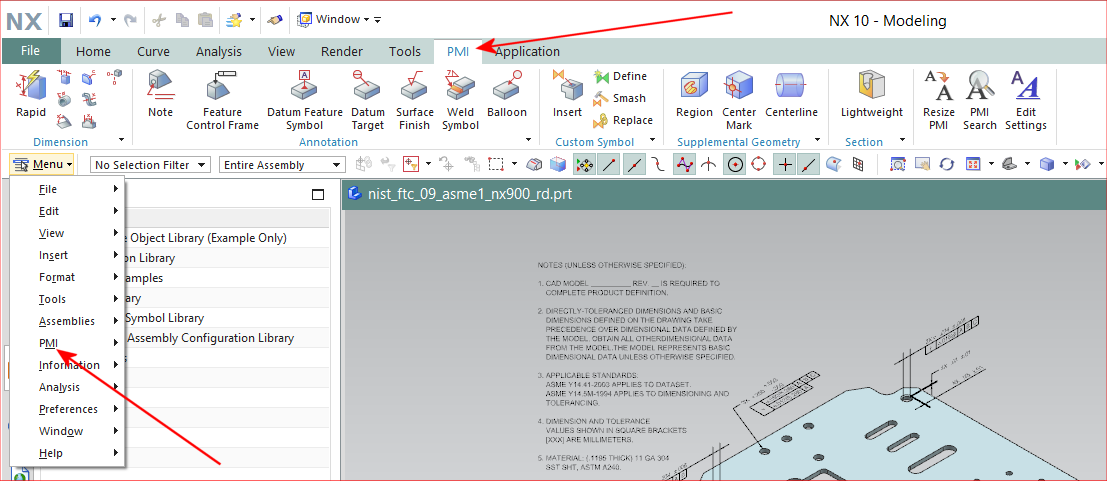The image size is (1107, 481).
Task: Toggle Existing Point snap option
Action: pyautogui.click(x=785, y=165)
